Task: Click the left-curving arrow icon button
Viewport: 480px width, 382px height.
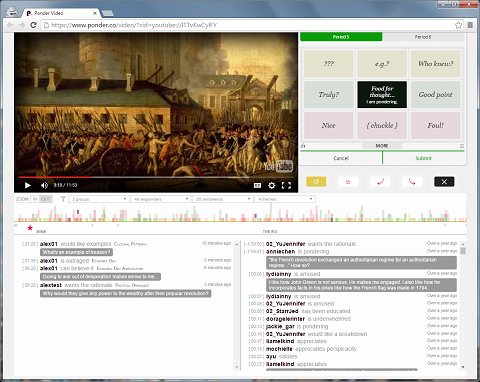Action: [x=380, y=182]
